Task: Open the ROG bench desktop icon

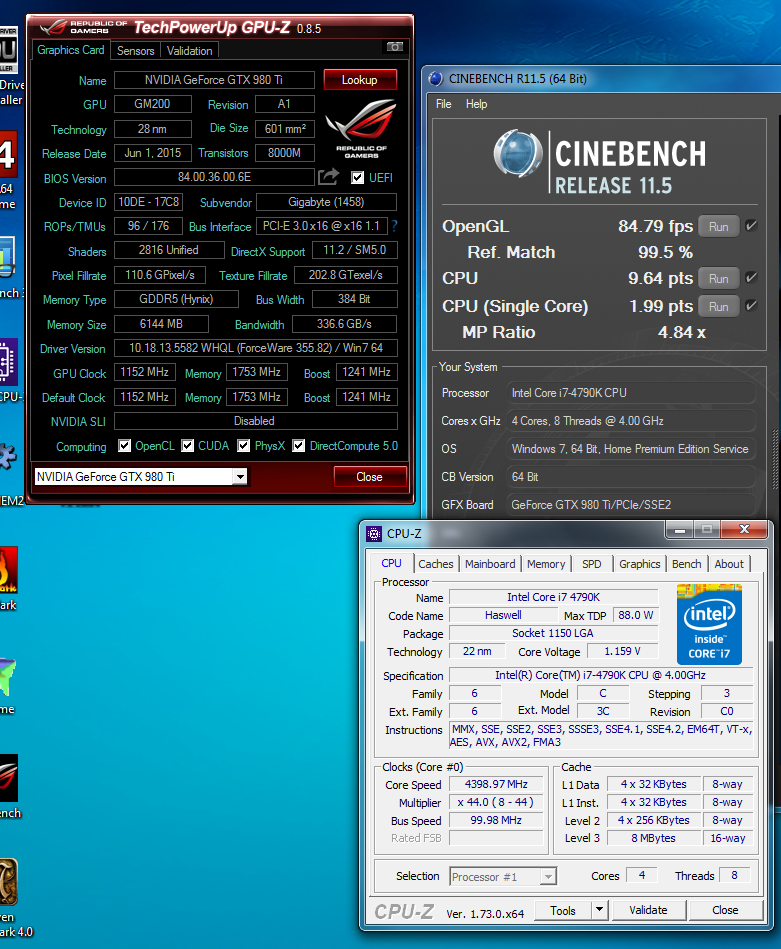Action: tap(8, 778)
